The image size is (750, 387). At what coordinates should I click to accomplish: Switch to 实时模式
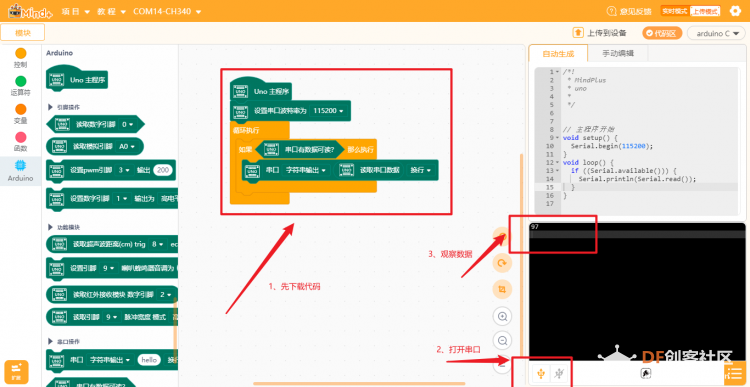pyautogui.click(x=674, y=11)
